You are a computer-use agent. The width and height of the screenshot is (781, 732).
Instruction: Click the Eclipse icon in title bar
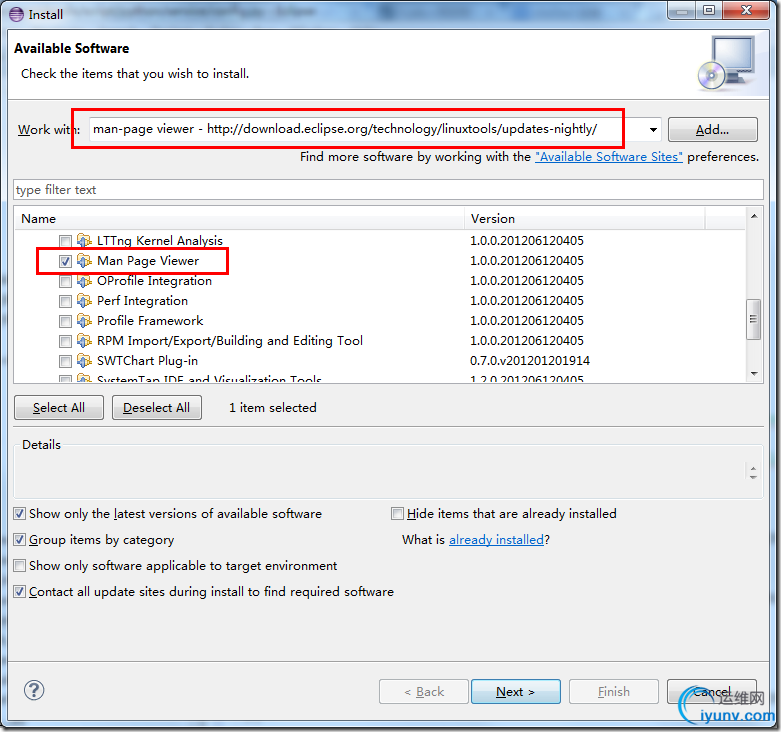point(16,14)
